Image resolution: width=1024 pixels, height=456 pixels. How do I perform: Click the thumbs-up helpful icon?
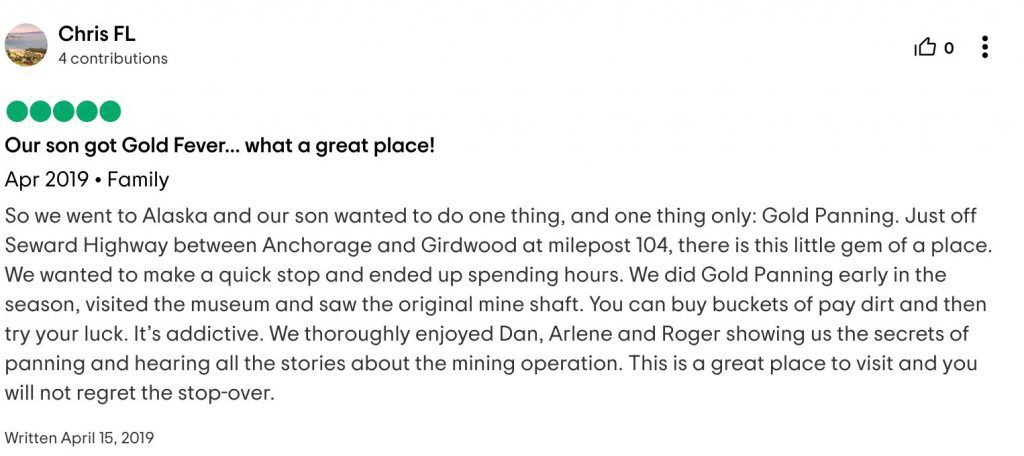tap(925, 47)
